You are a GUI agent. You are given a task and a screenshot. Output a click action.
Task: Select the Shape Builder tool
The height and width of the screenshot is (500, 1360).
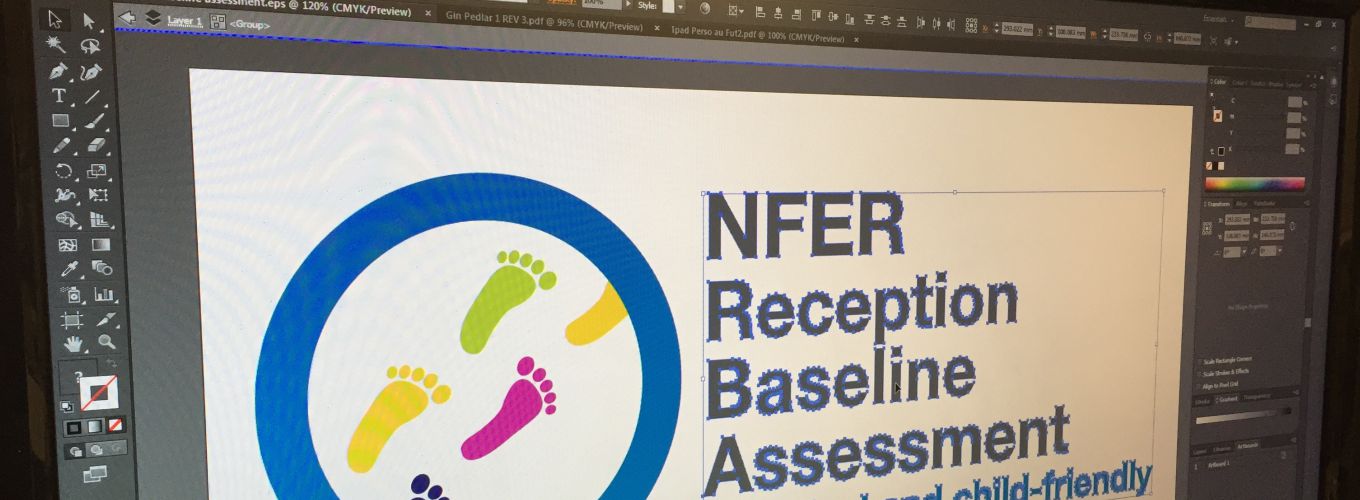click(x=66, y=220)
